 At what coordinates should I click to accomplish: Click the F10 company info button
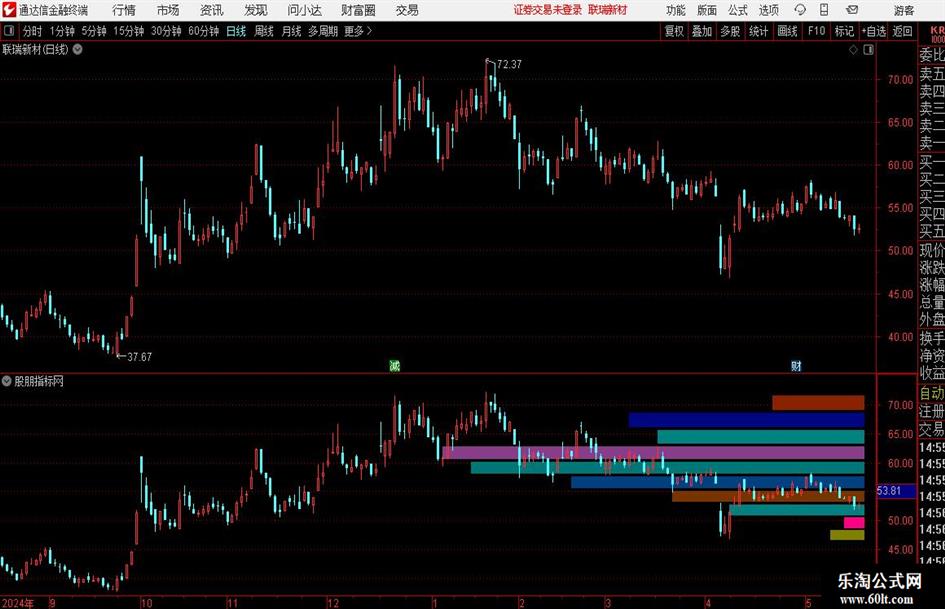817,31
